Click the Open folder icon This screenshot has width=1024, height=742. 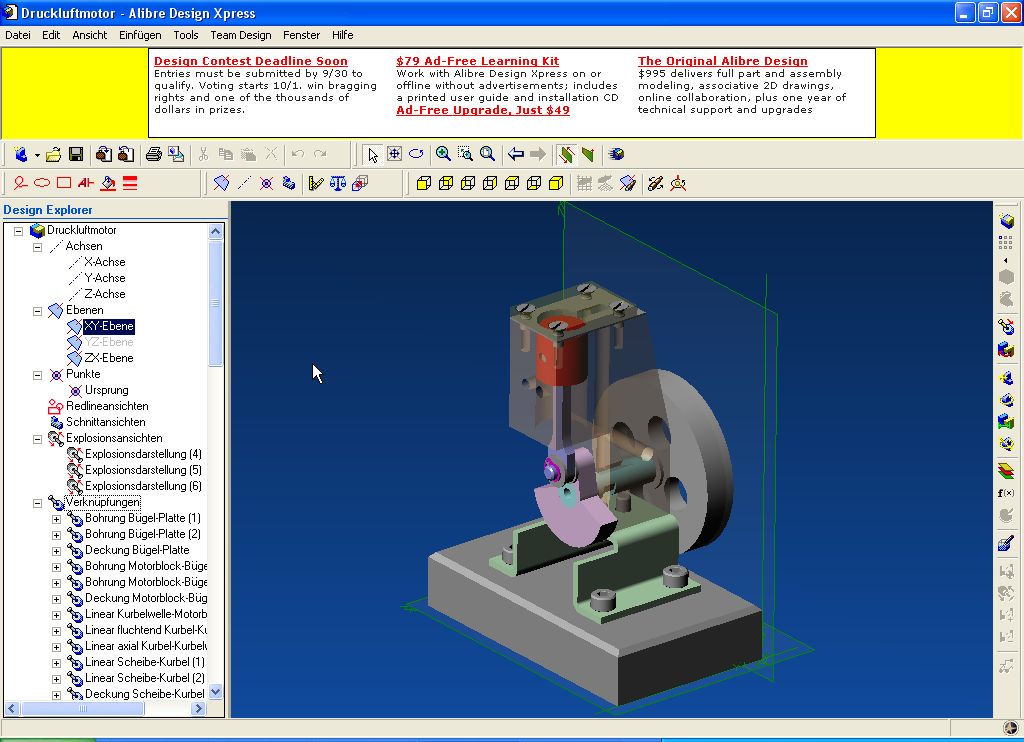tap(54, 154)
